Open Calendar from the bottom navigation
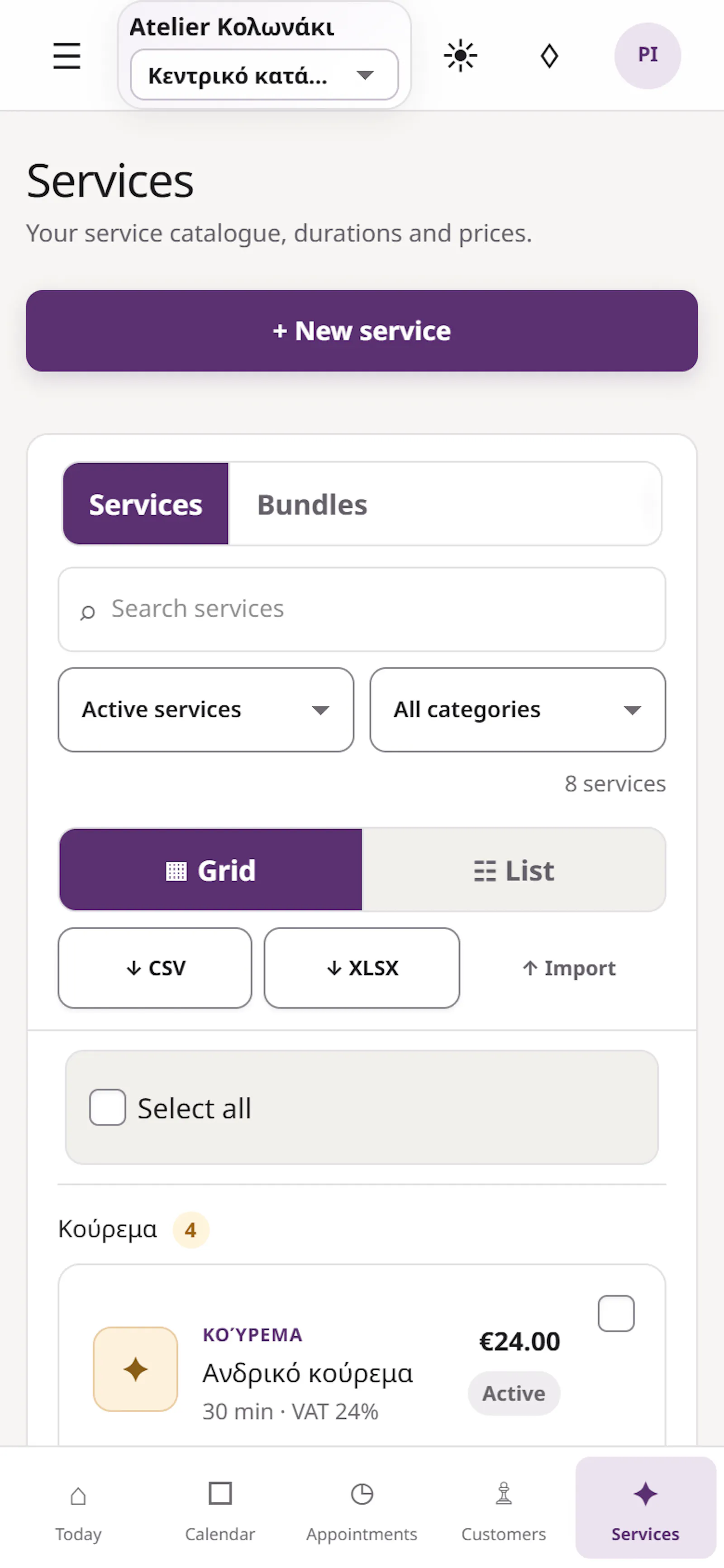724x1568 pixels. pyautogui.click(x=220, y=1506)
